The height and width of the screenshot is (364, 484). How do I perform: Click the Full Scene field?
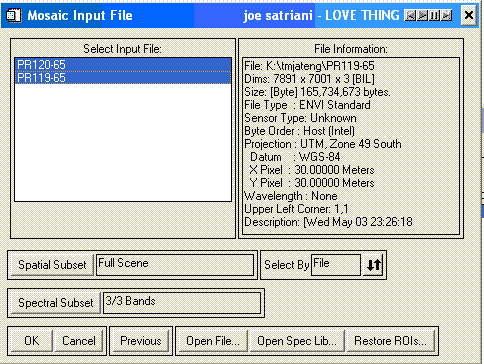(x=175, y=265)
